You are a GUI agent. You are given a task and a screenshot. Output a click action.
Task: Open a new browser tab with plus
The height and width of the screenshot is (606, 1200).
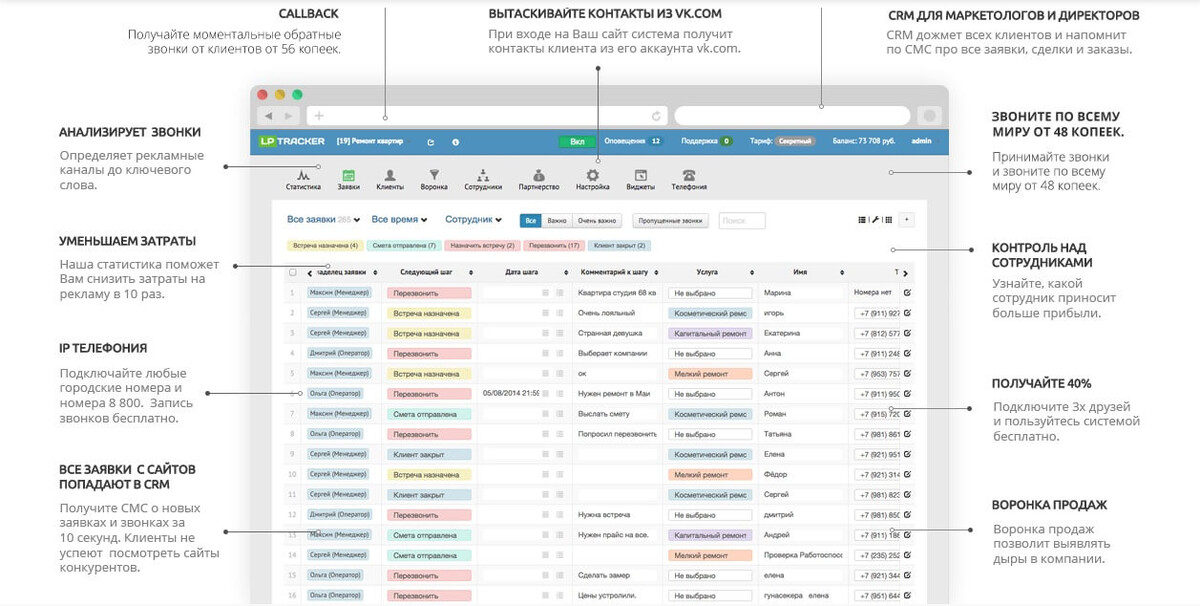pos(320,116)
